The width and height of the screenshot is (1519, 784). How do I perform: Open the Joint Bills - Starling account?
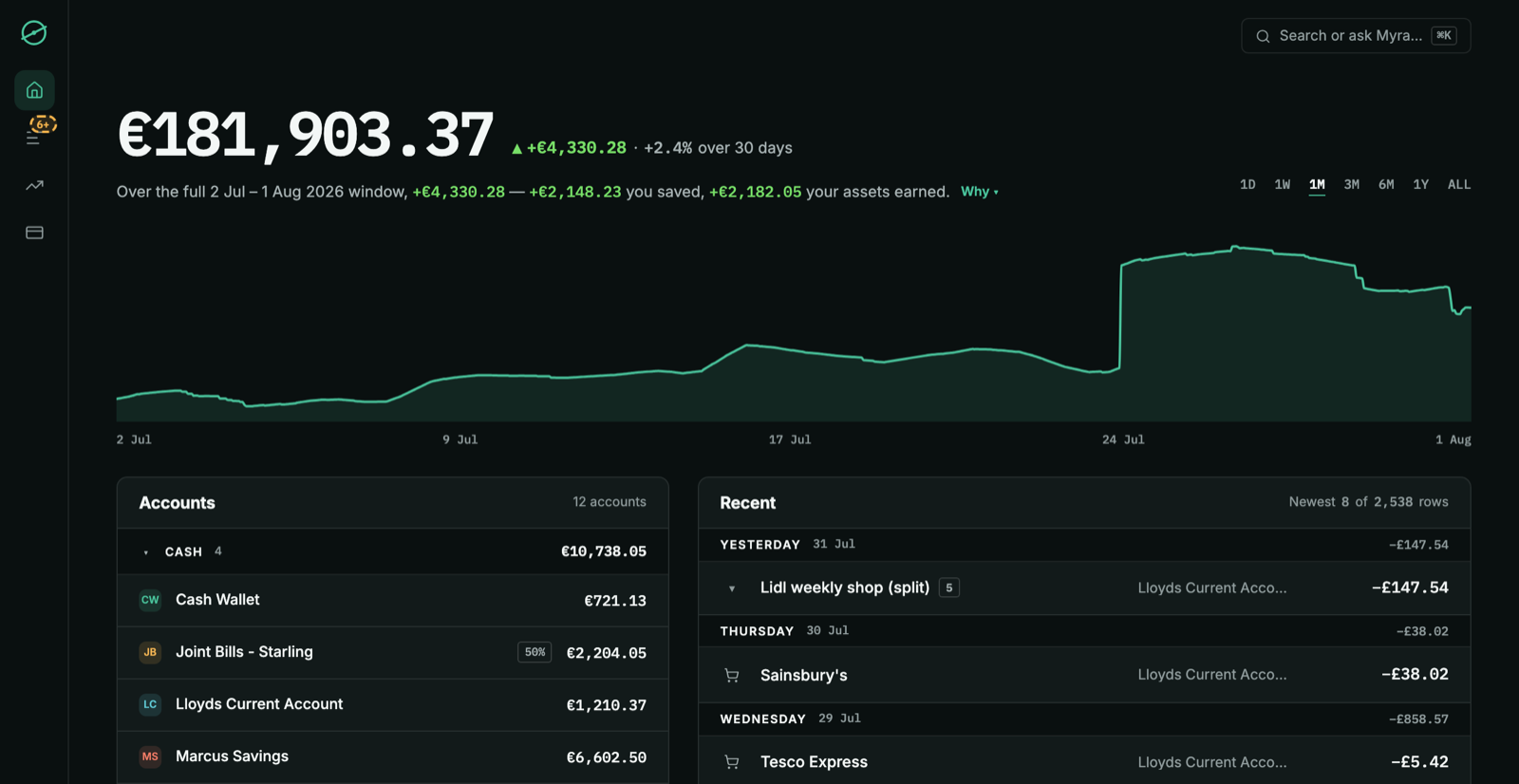tap(392, 652)
